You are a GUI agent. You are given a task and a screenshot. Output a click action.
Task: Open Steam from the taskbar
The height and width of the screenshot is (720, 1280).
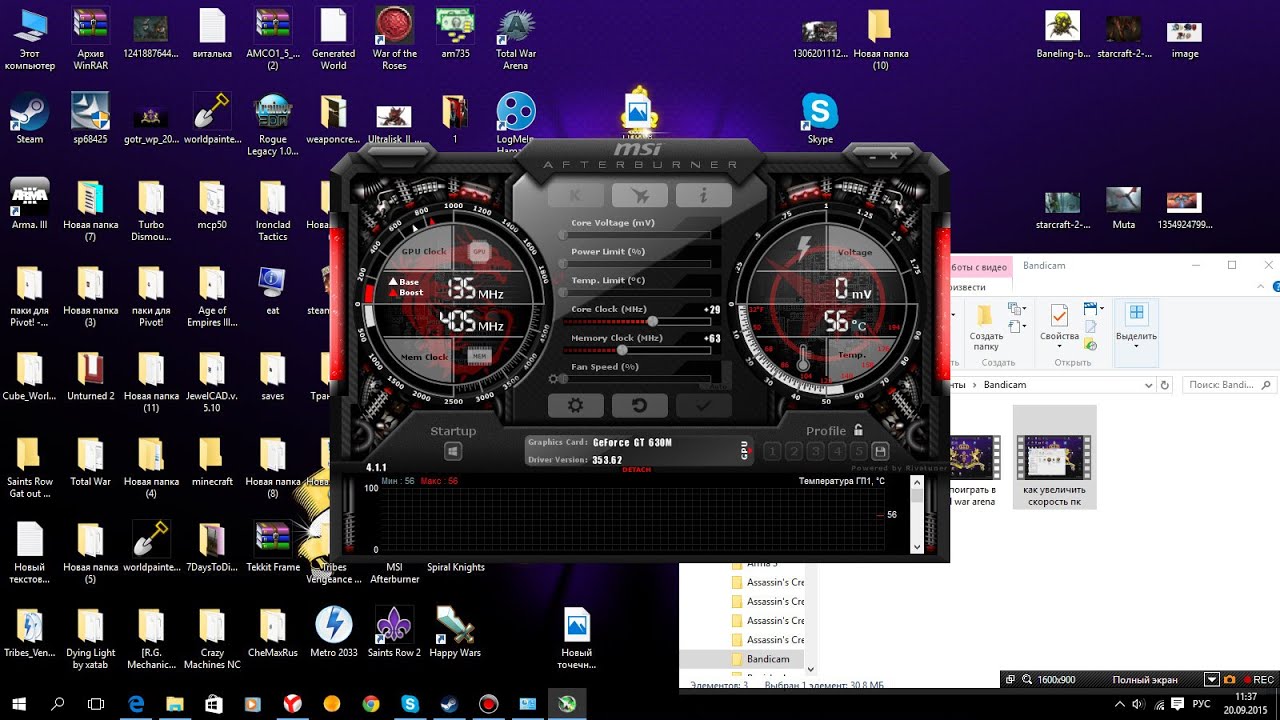pos(449,704)
